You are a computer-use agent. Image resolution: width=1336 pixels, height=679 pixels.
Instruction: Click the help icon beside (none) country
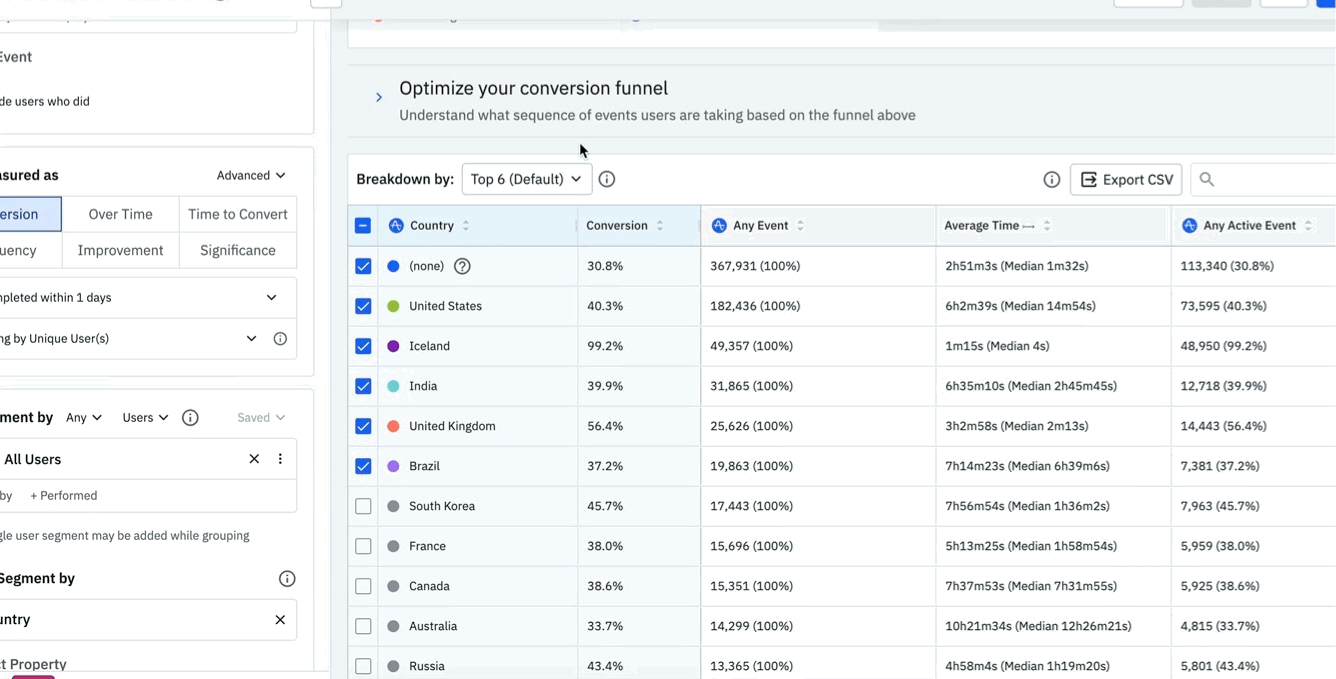(x=462, y=266)
